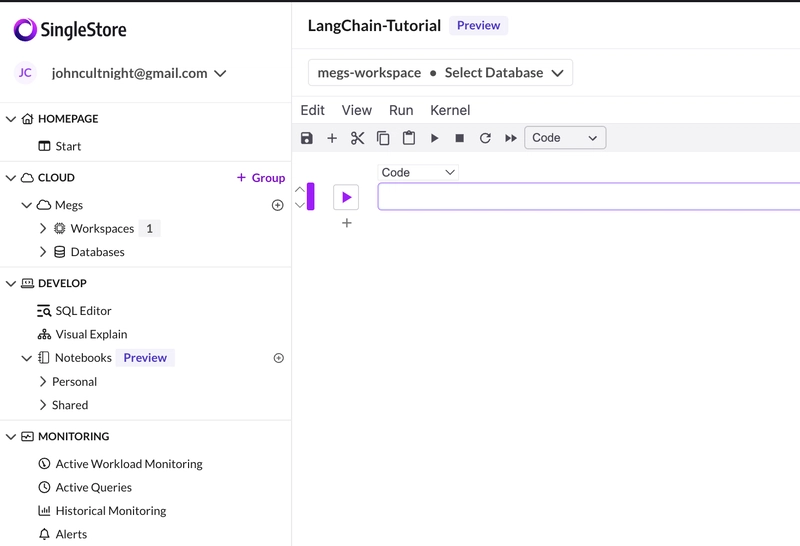Click the Workspaces count badge 1
This screenshot has height=546, width=800.
click(x=149, y=229)
